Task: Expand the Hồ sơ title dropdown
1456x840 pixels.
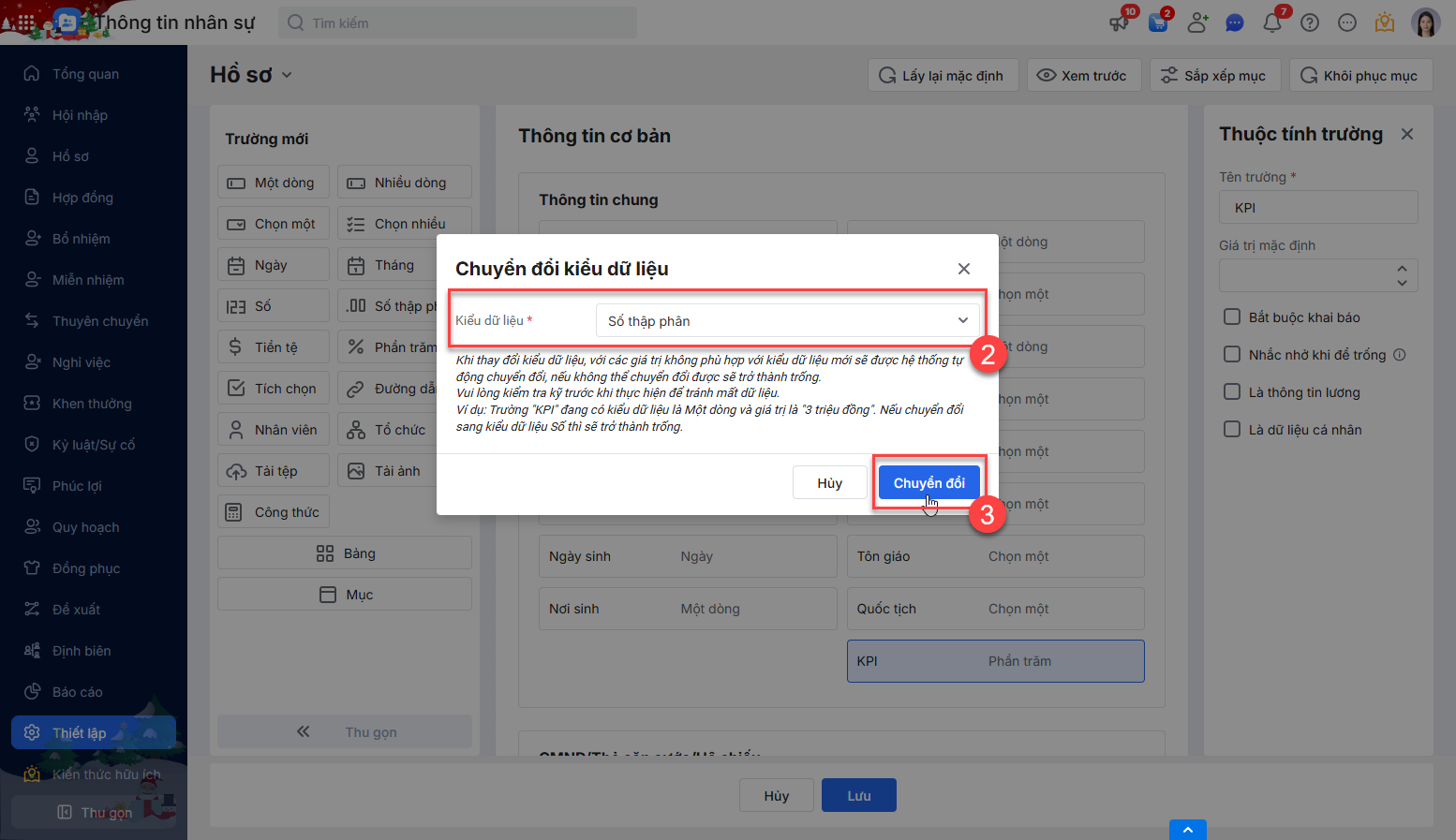Action: click(287, 75)
